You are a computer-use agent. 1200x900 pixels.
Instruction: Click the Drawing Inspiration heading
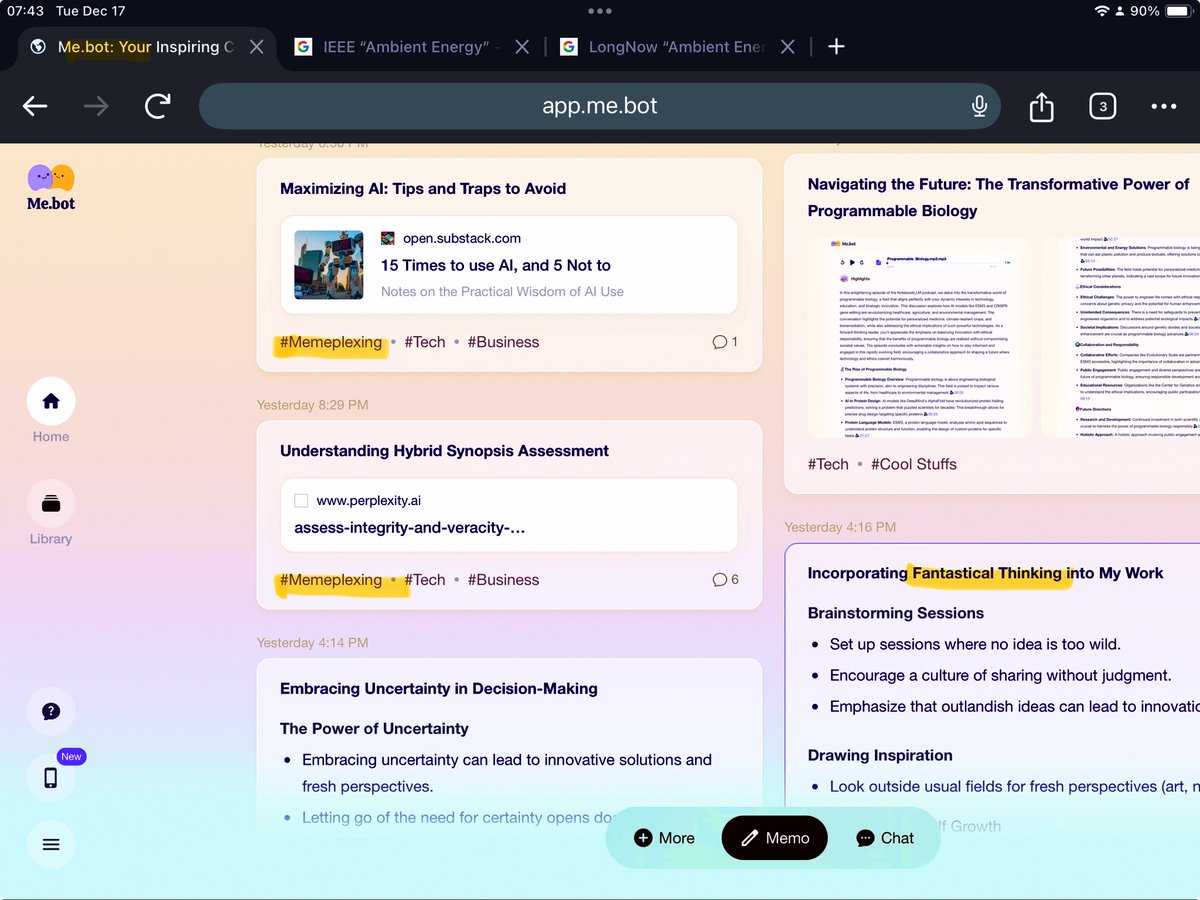tap(880, 755)
